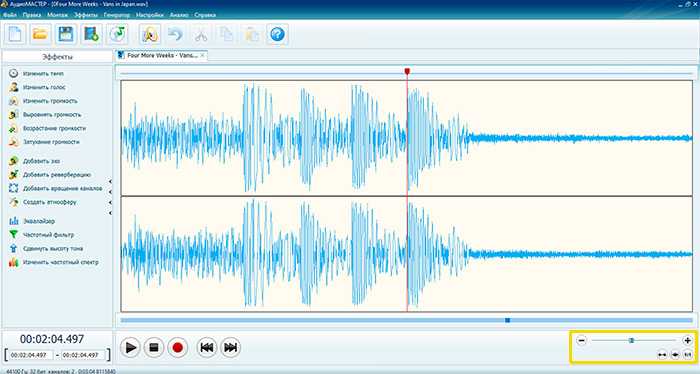Click the new file icon in the toolbar

tap(15, 34)
